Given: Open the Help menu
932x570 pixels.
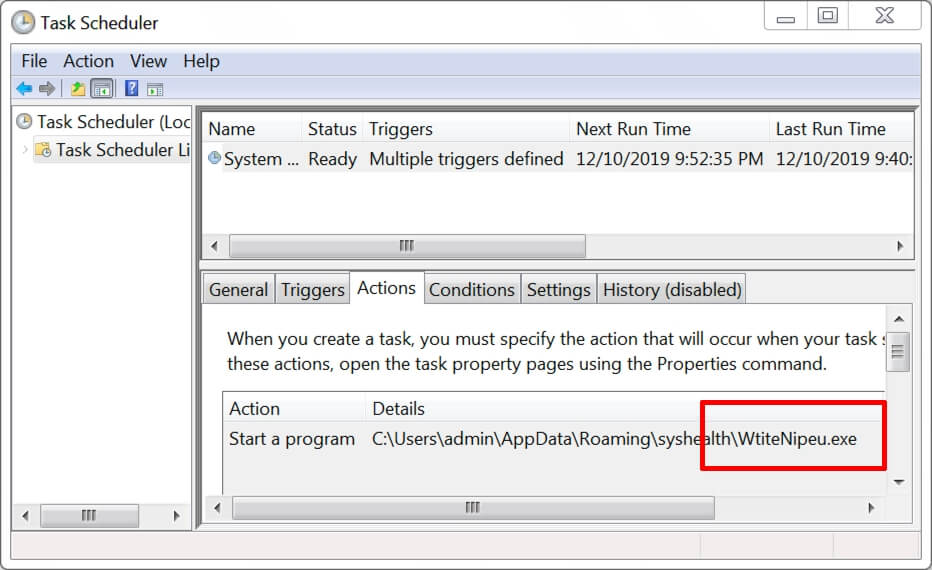Looking at the screenshot, I should [x=201, y=61].
